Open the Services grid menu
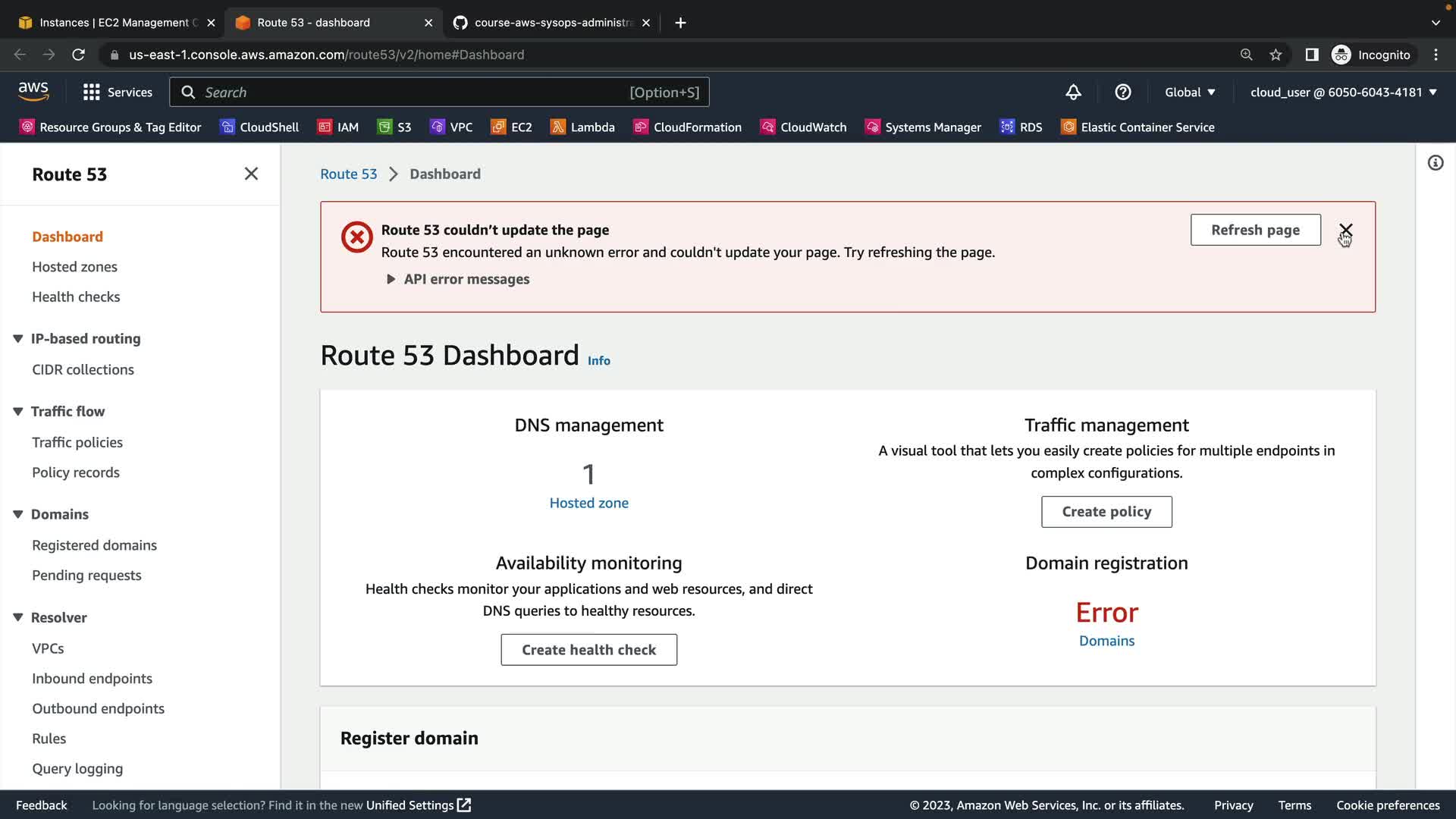The width and height of the screenshot is (1456, 819). click(x=118, y=93)
